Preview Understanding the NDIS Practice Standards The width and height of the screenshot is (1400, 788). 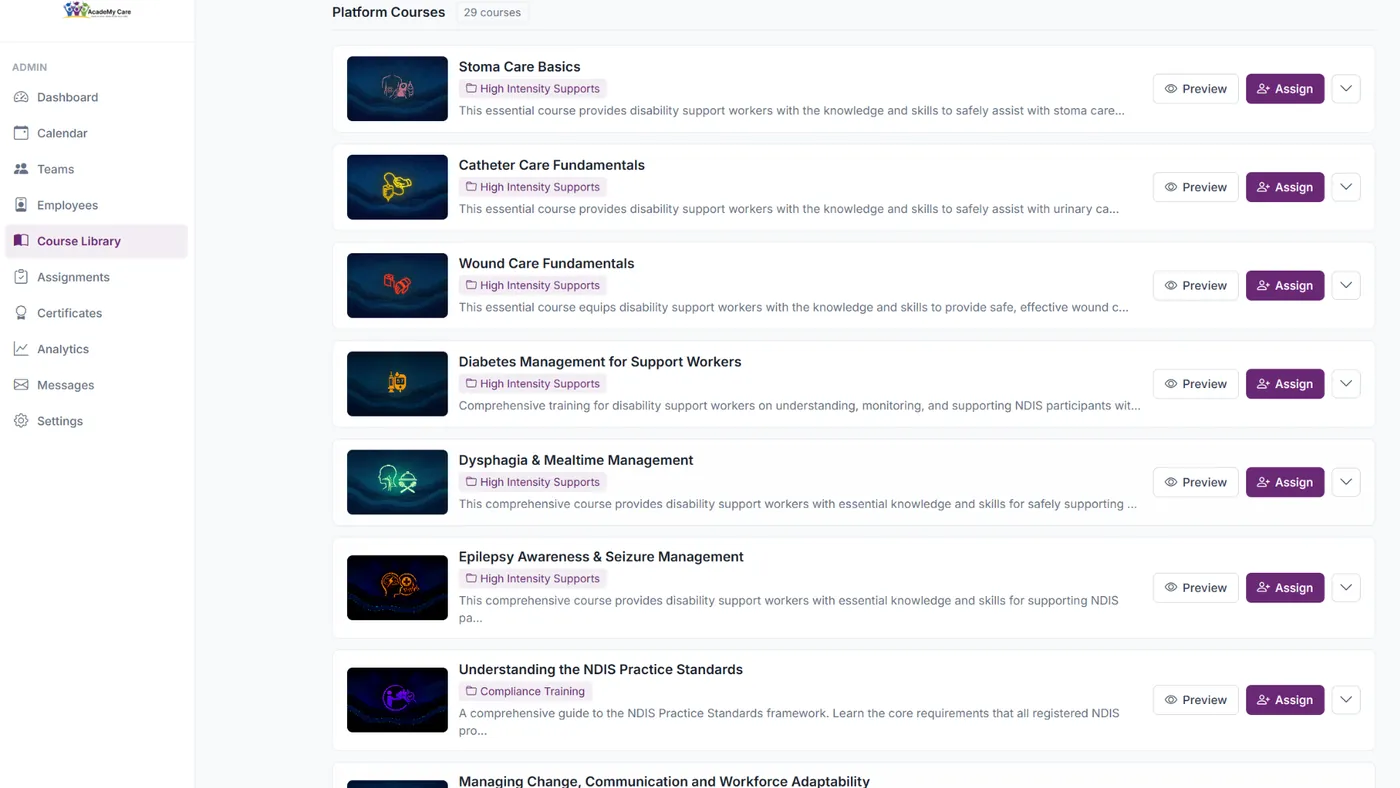pos(1195,700)
